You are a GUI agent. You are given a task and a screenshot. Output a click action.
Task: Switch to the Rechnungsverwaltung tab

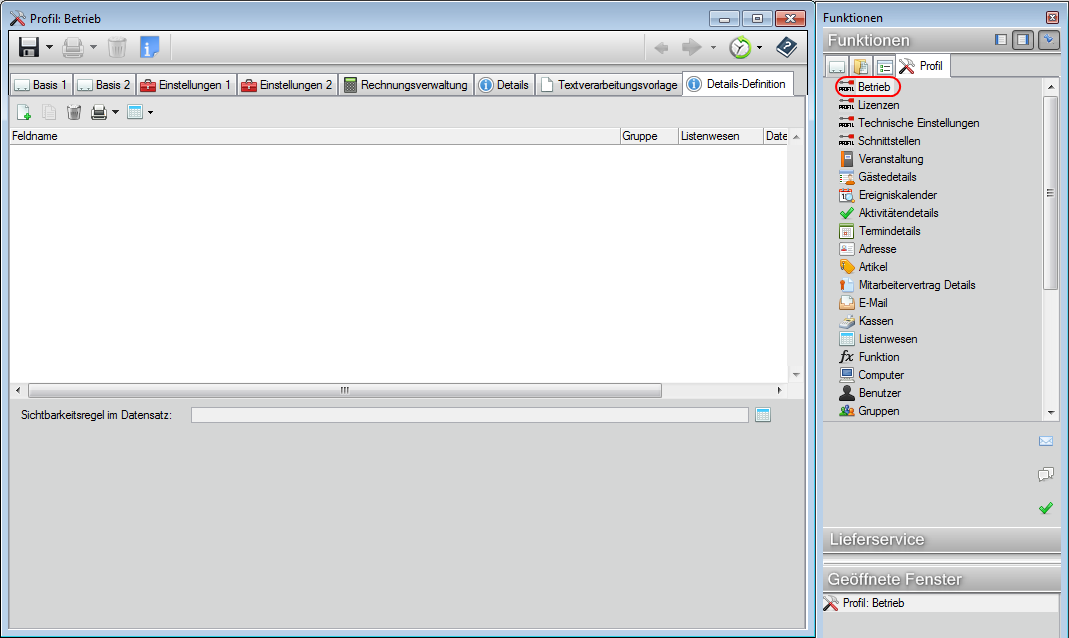point(405,85)
